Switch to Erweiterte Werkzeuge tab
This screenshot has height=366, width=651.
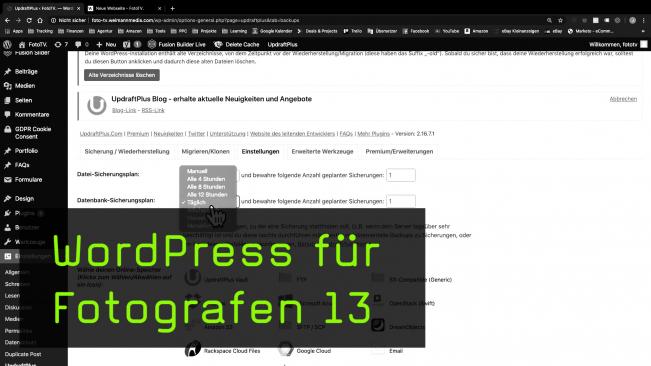click(322, 151)
